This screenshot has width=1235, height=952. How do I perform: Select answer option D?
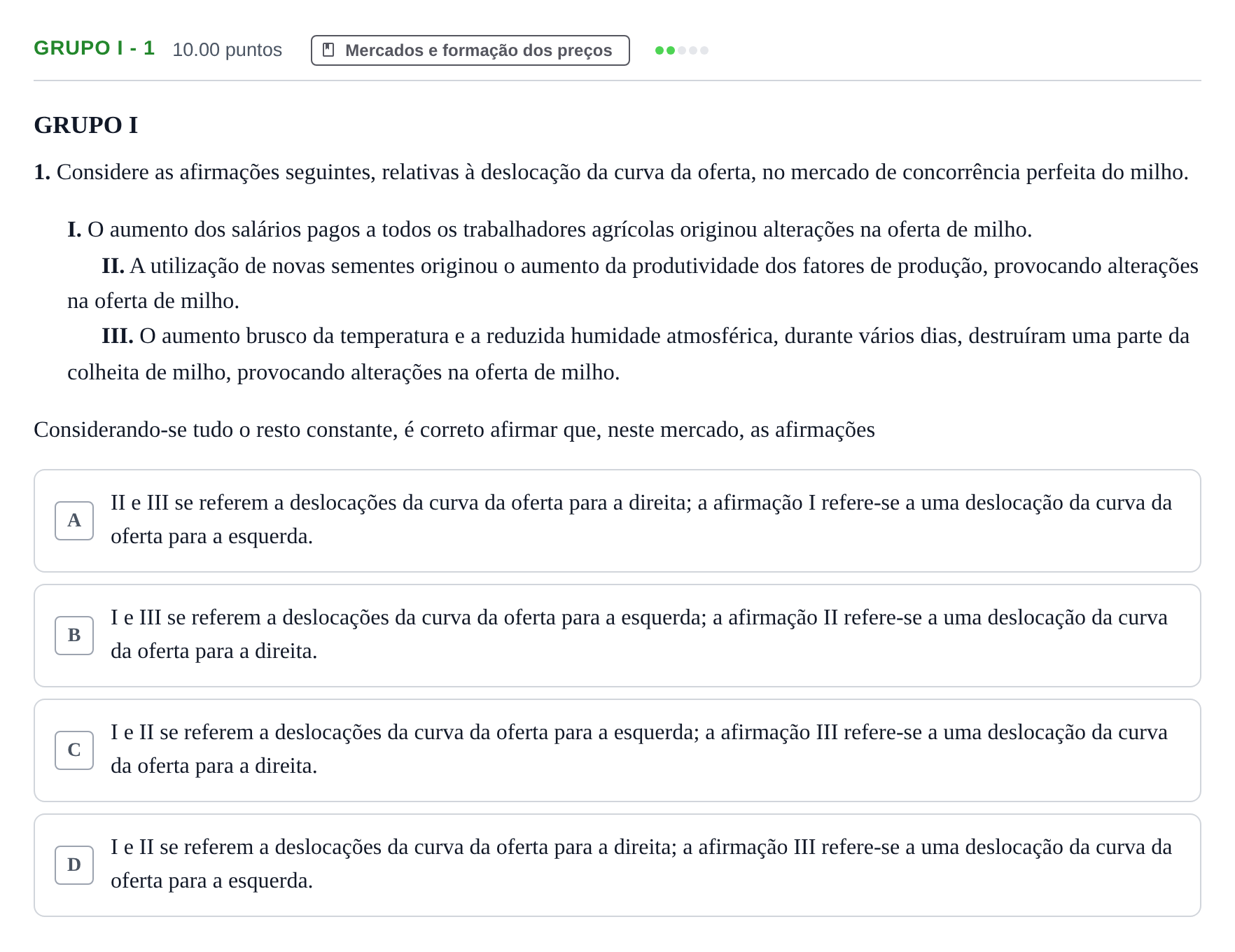(x=617, y=865)
